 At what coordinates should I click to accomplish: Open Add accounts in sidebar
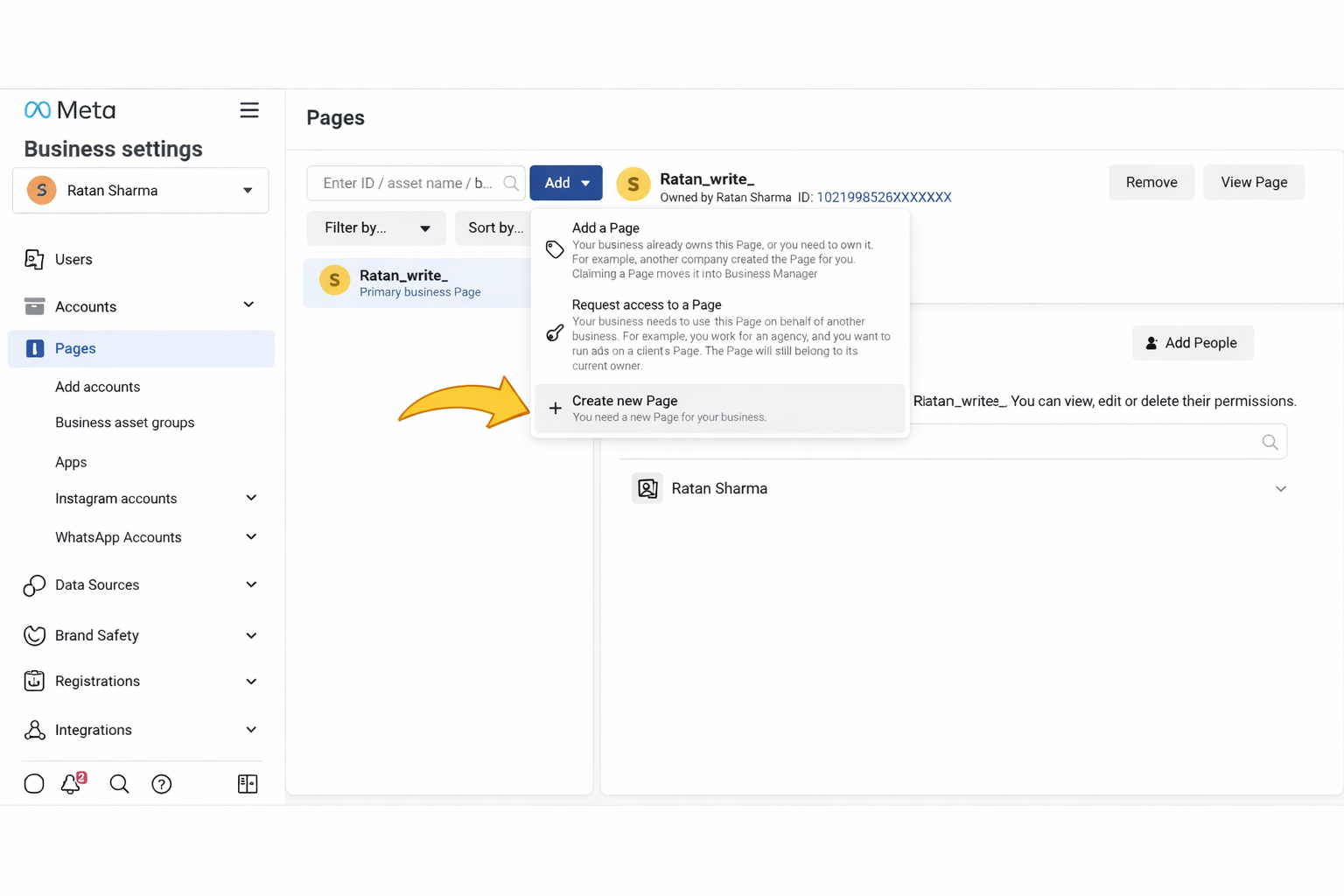pos(97,387)
